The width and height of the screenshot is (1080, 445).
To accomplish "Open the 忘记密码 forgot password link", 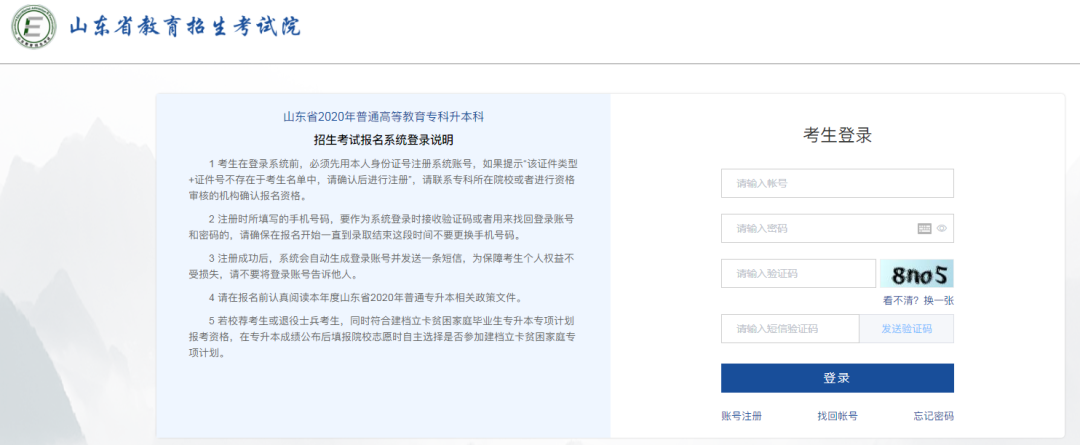I will 933,416.
